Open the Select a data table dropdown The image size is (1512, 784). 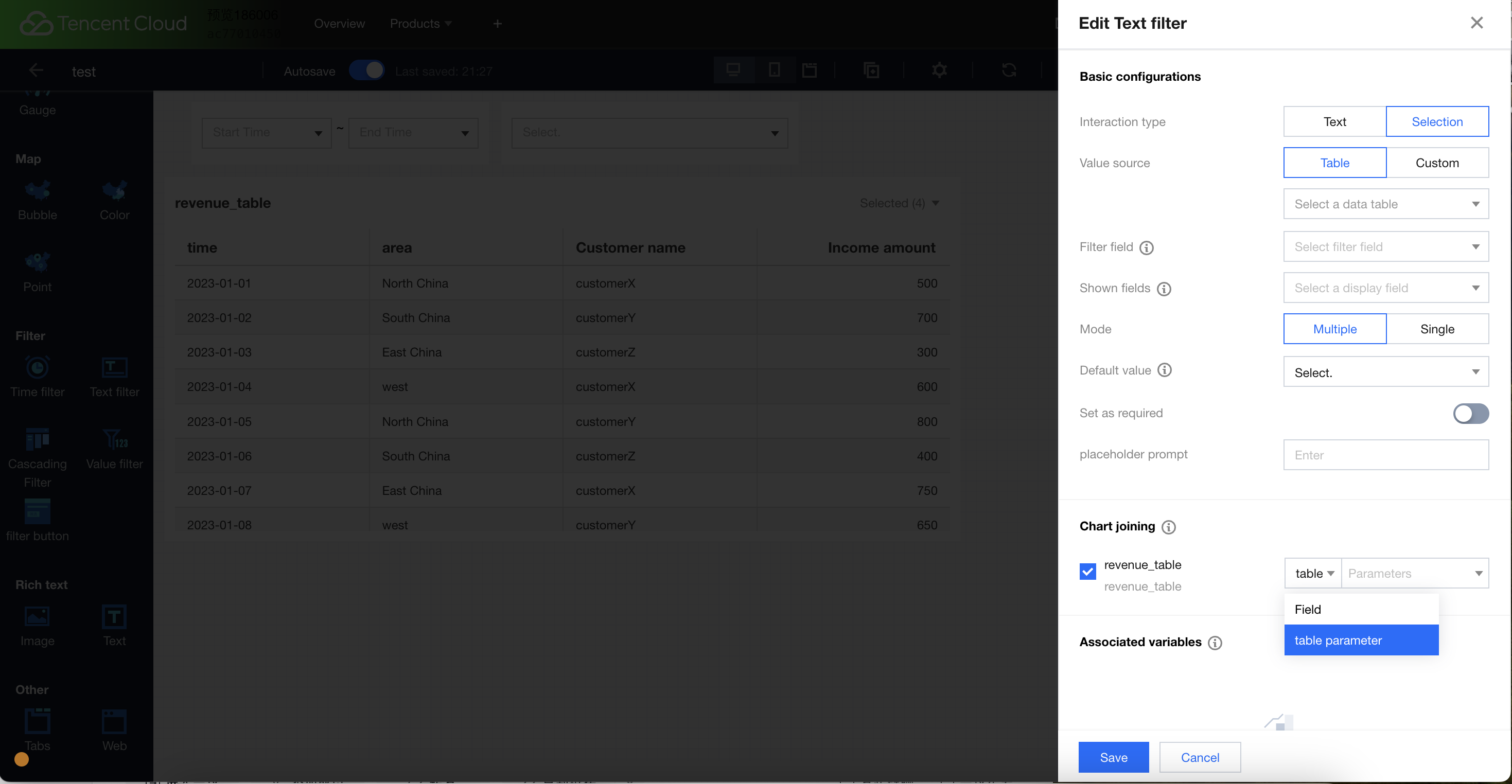pos(1385,204)
